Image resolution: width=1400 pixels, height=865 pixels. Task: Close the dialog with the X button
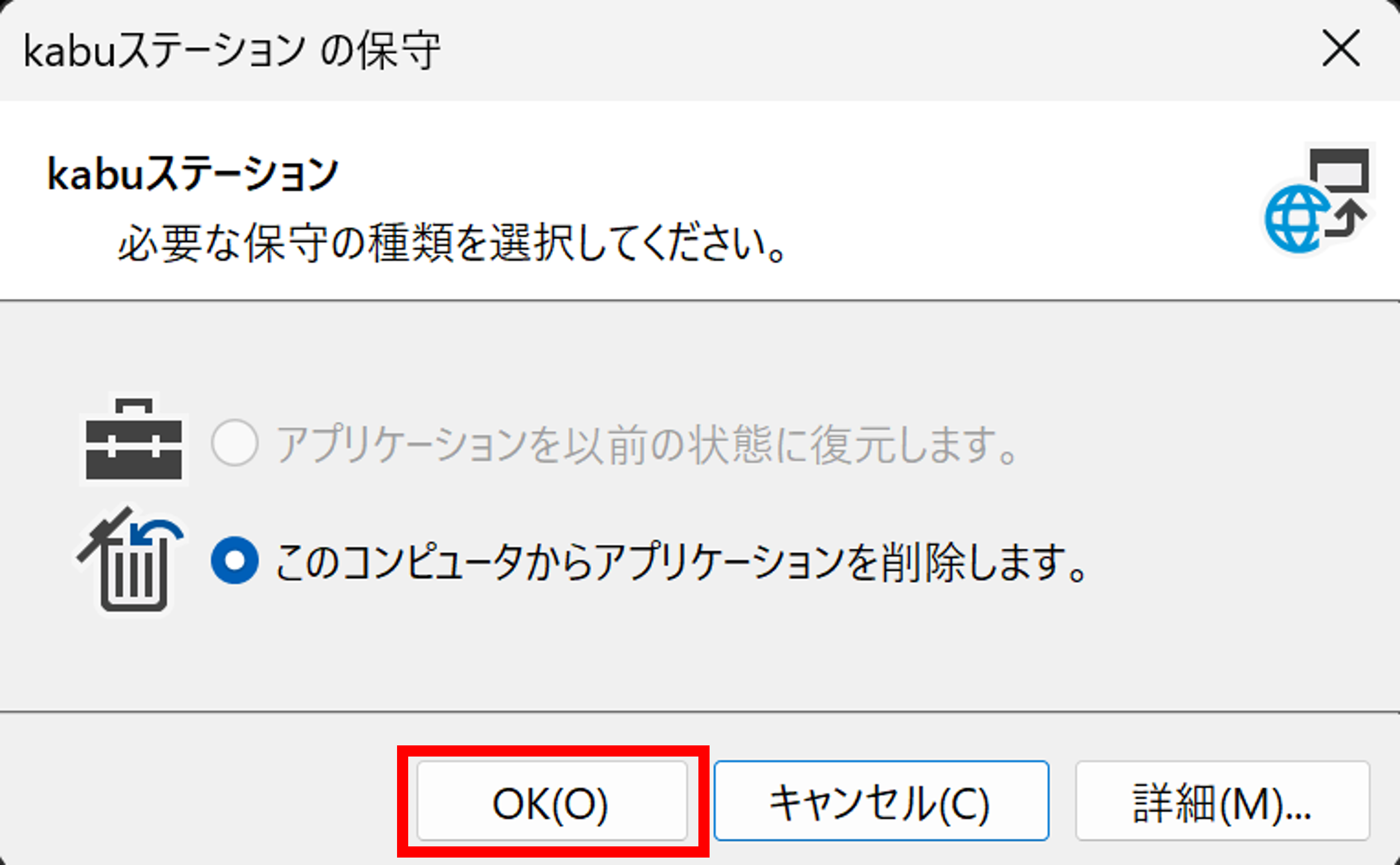coord(1341,48)
